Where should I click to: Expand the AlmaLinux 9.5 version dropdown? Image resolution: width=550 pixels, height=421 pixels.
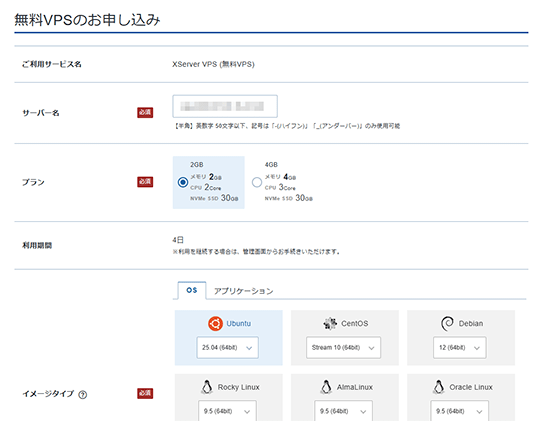click(x=343, y=411)
